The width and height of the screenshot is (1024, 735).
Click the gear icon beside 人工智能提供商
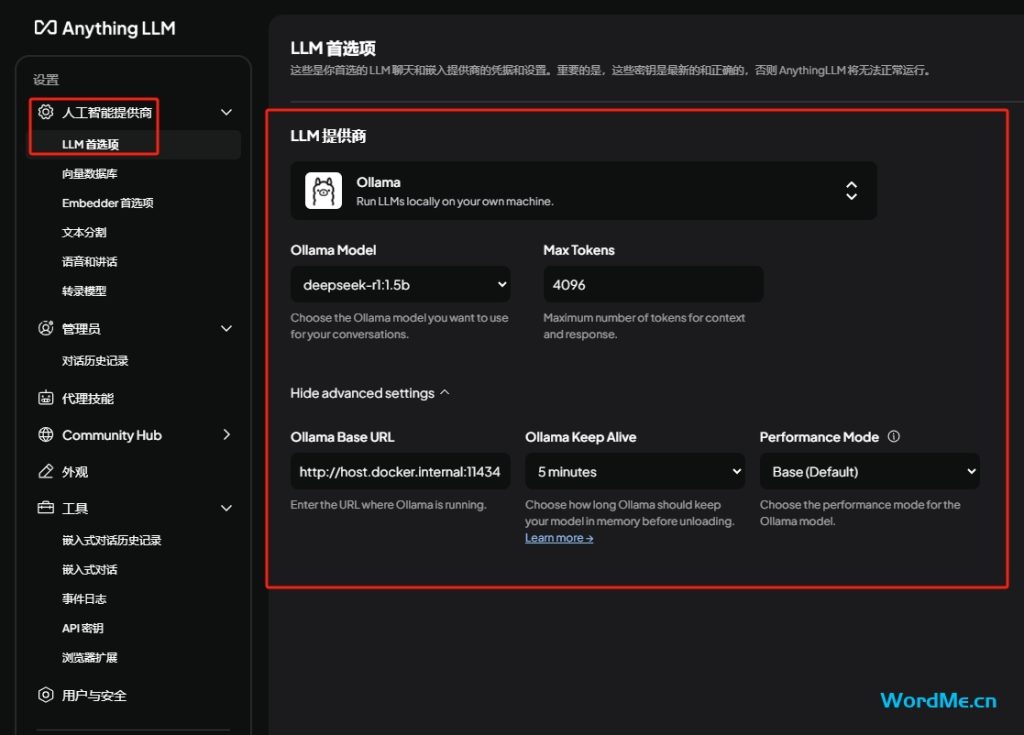45,112
